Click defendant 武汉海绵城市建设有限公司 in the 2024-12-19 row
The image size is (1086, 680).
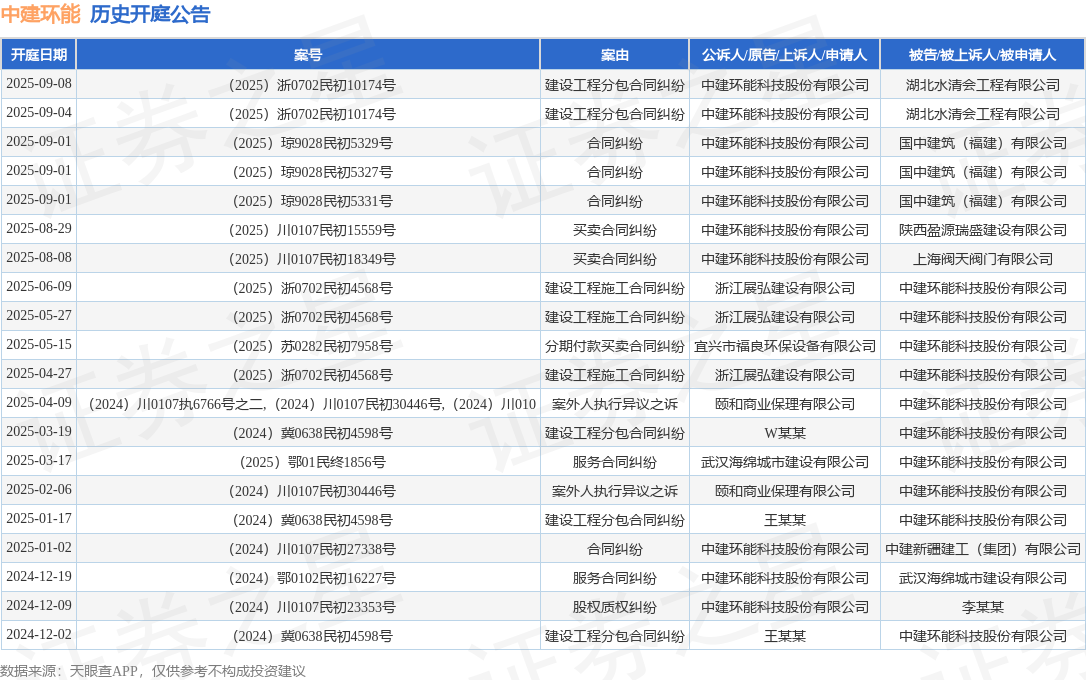(983, 579)
